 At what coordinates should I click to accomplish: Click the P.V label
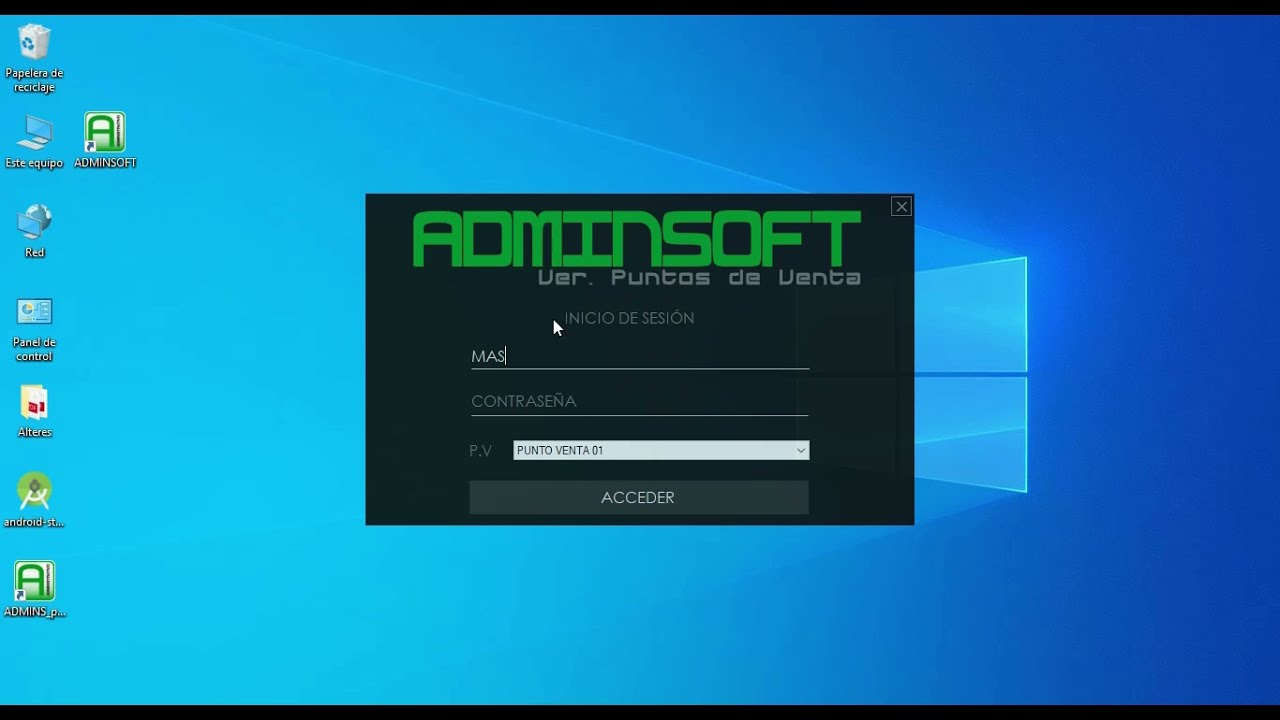(481, 451)
